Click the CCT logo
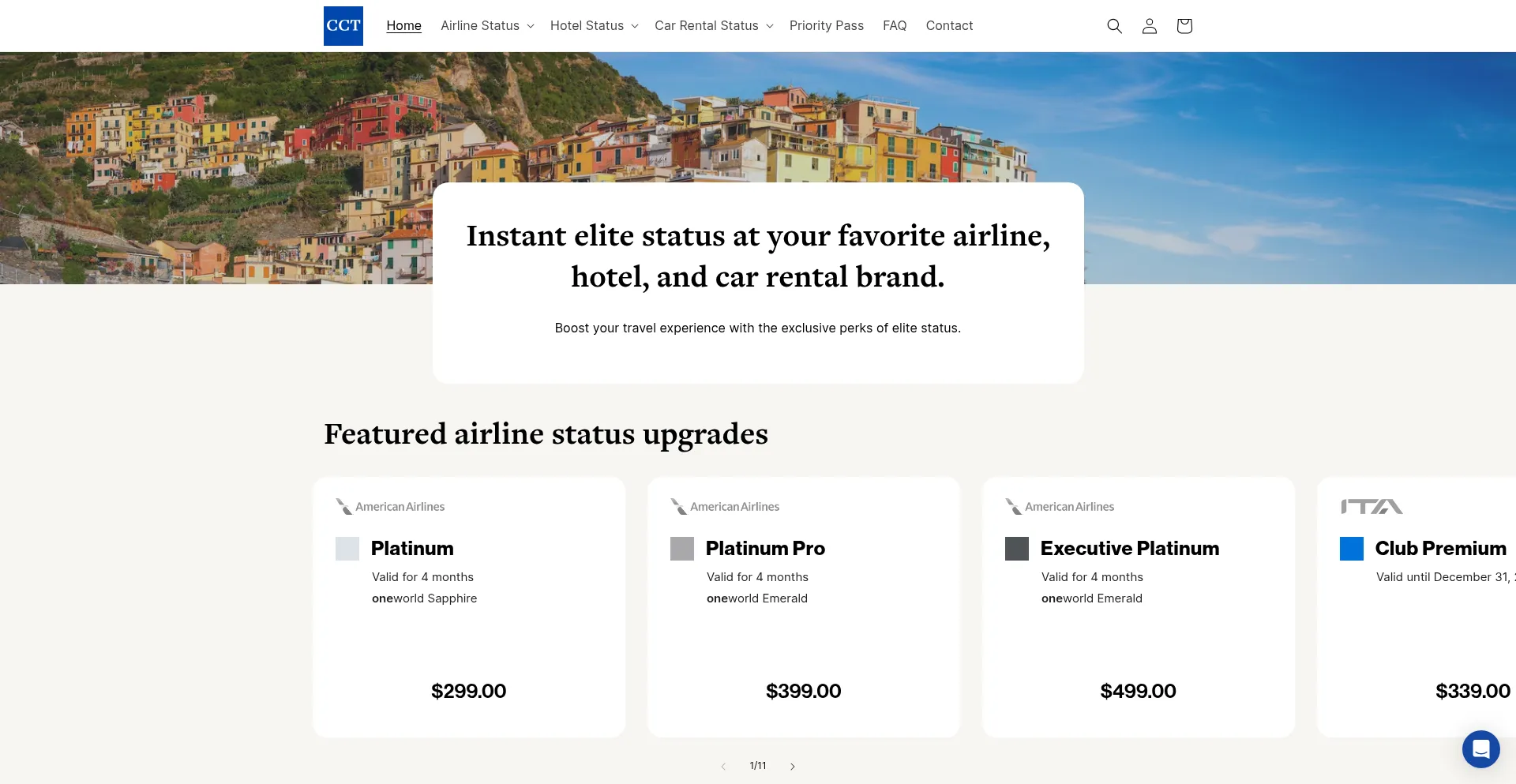The height and width of the screenshot is (784, 1516). tap(343, 26)
